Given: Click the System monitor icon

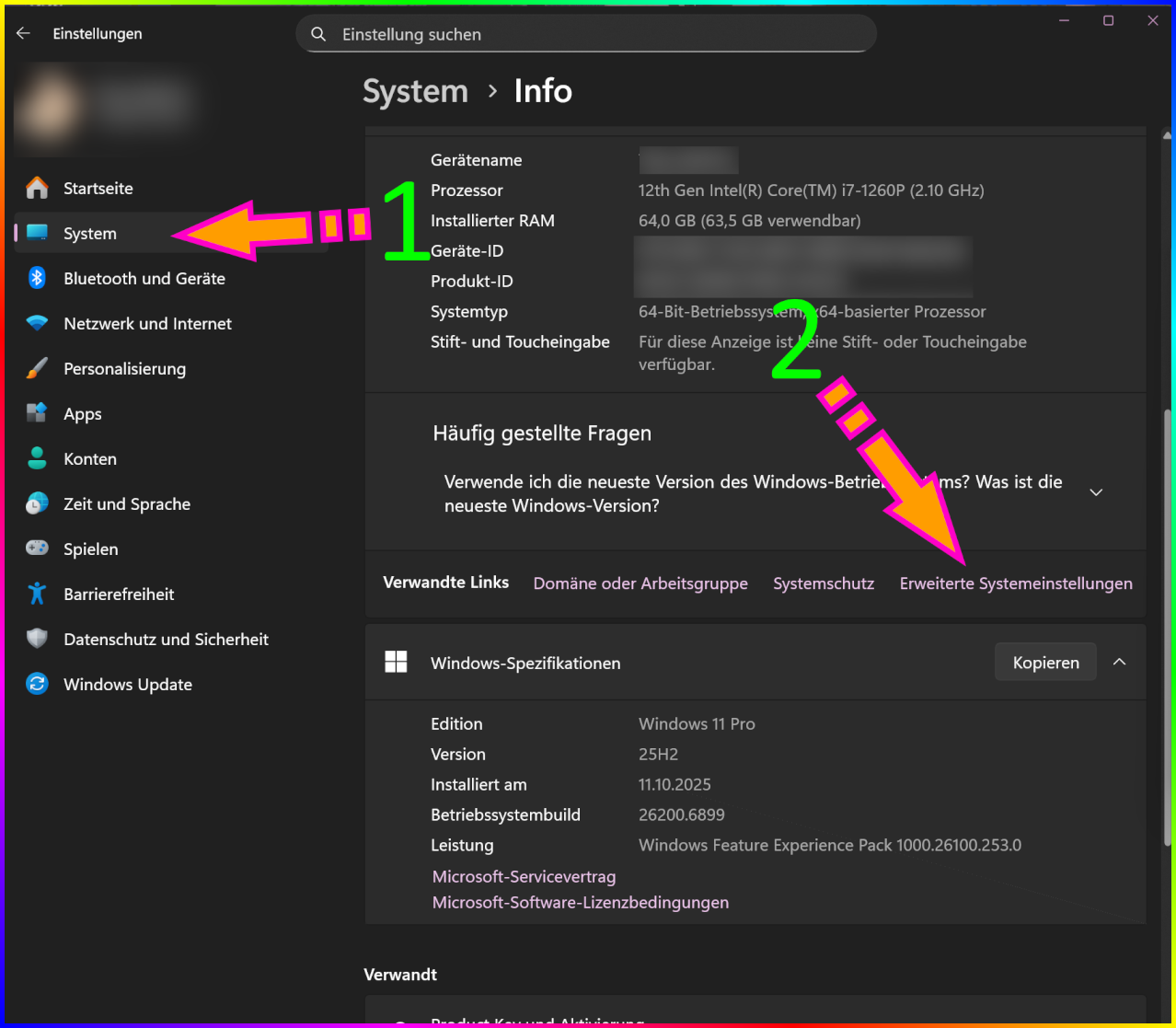Looking at the screenshot, I should 37,233.
